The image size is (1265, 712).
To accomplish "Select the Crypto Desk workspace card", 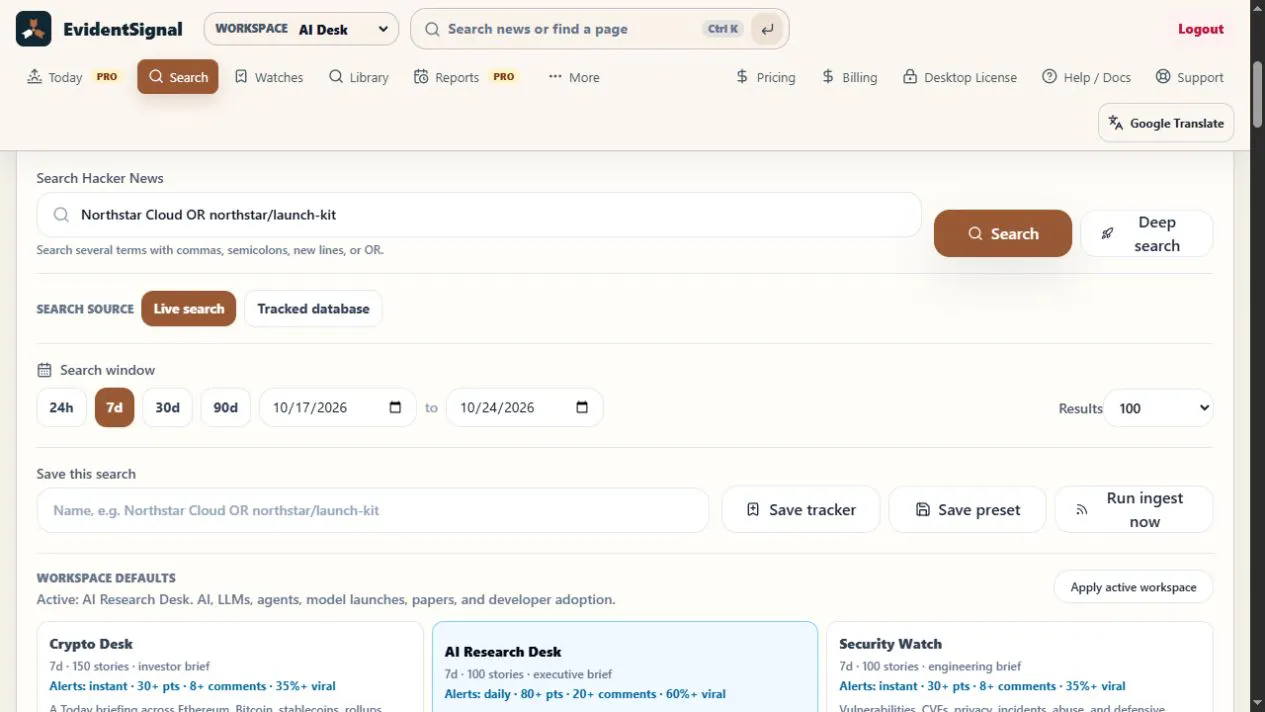I will [230, 667].
